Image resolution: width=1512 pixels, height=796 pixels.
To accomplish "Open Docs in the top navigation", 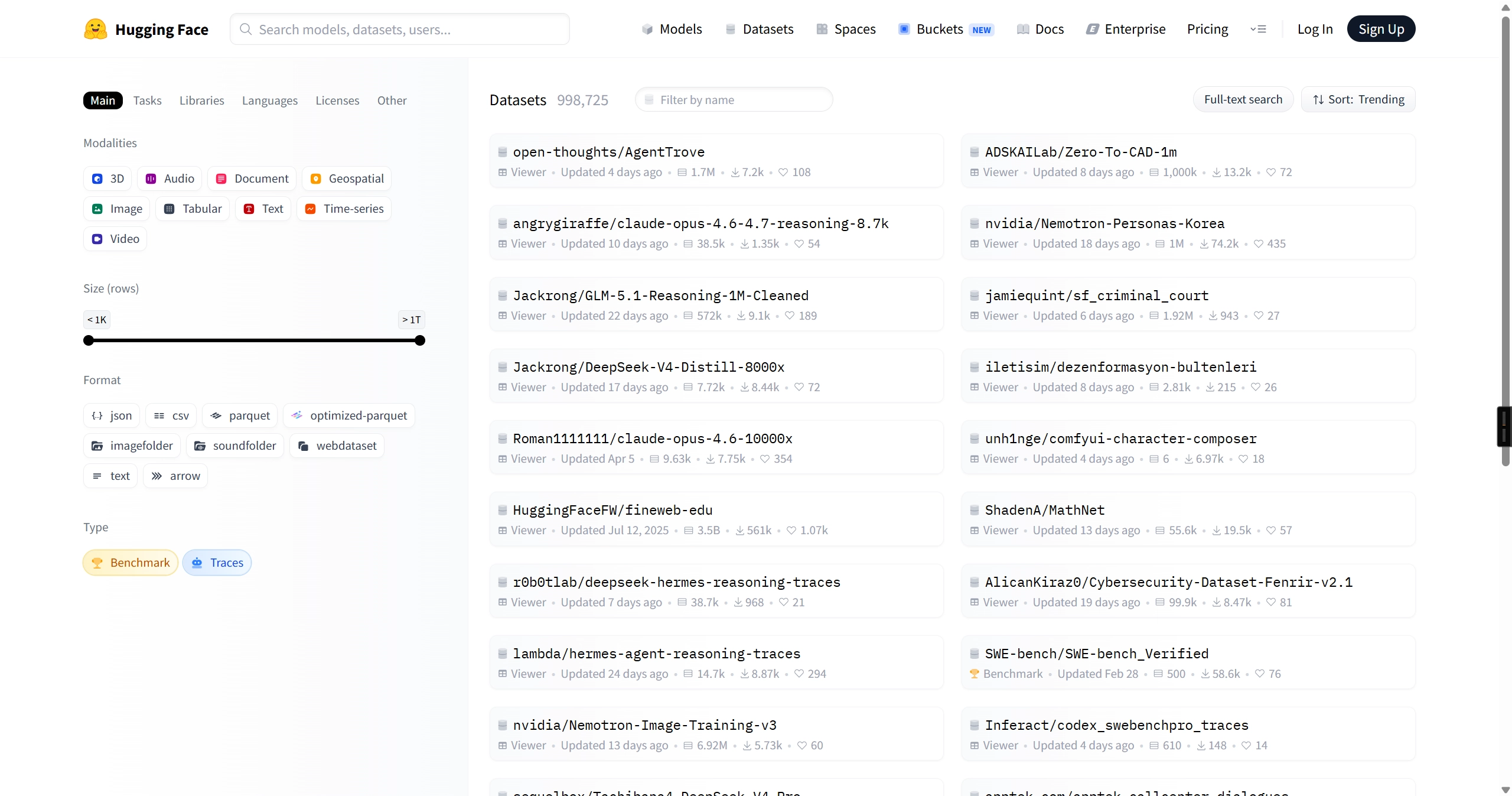I will pos(1041,29).
